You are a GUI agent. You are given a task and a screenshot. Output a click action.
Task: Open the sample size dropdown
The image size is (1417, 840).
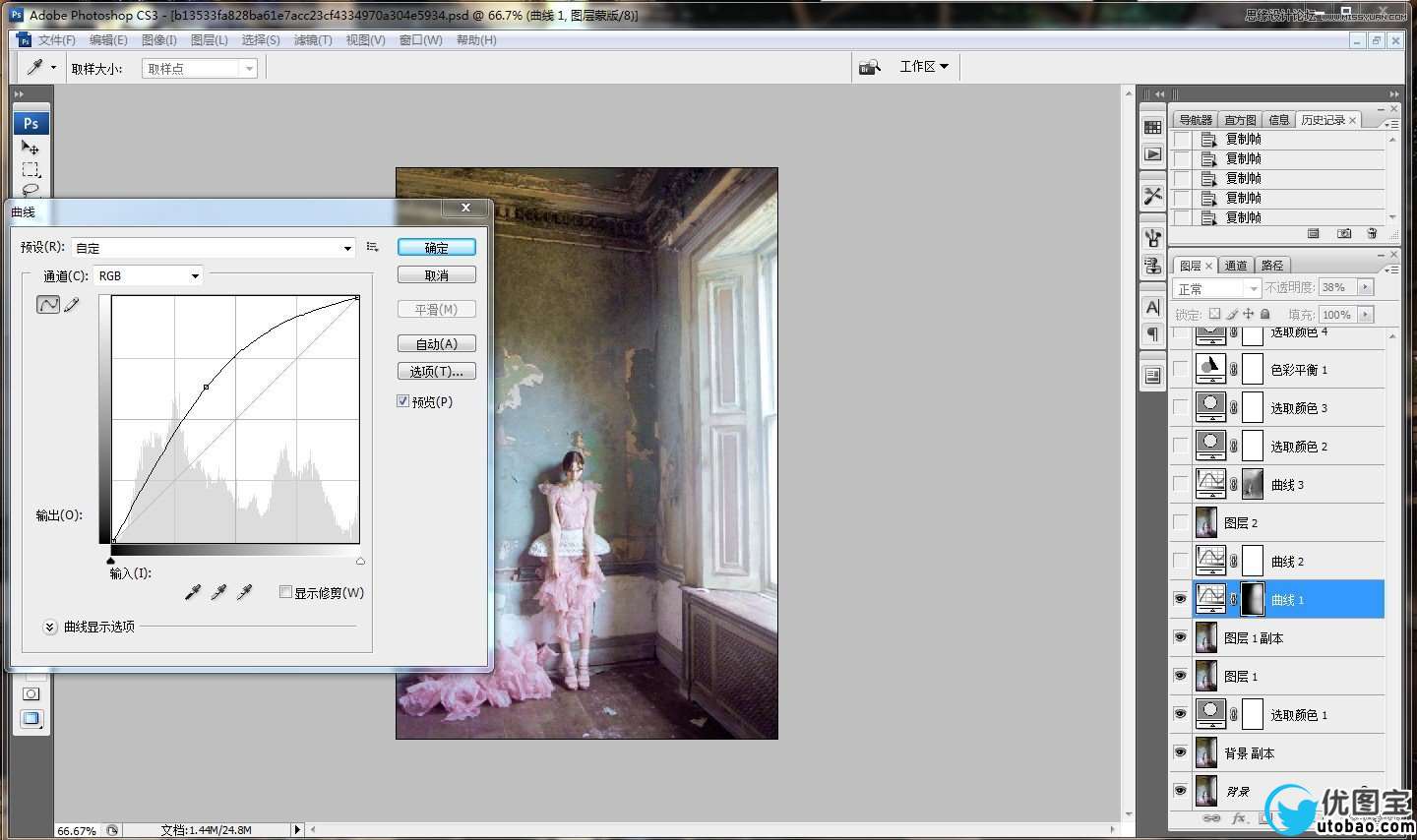click(x=200, y=68)
